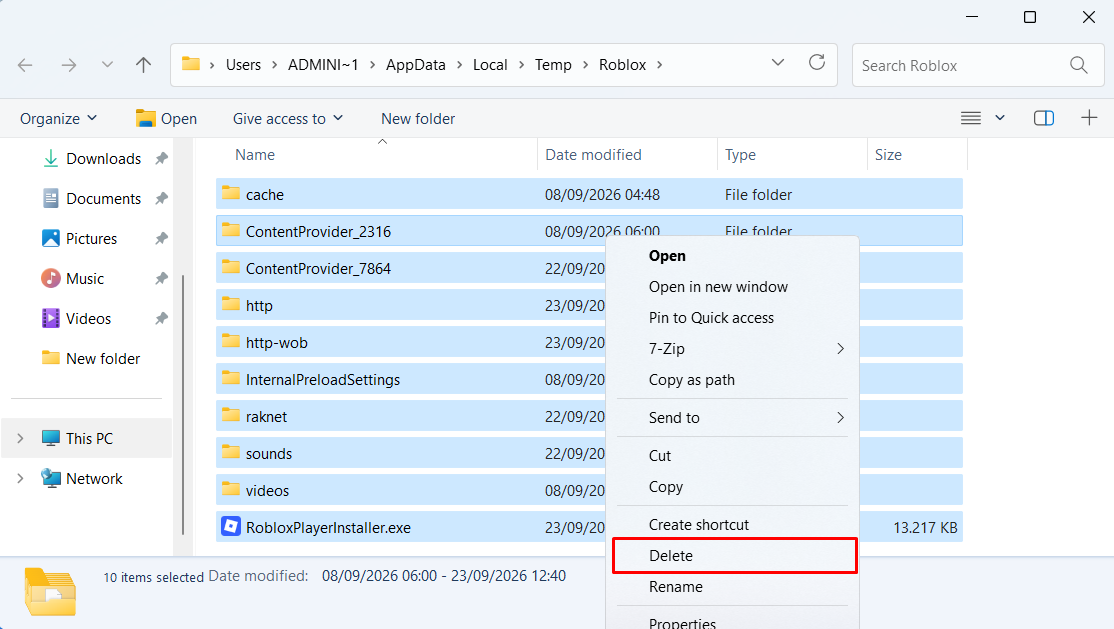Refresh the current folder view
This screenshot has width=1114, height=629.
coord(817,63)
